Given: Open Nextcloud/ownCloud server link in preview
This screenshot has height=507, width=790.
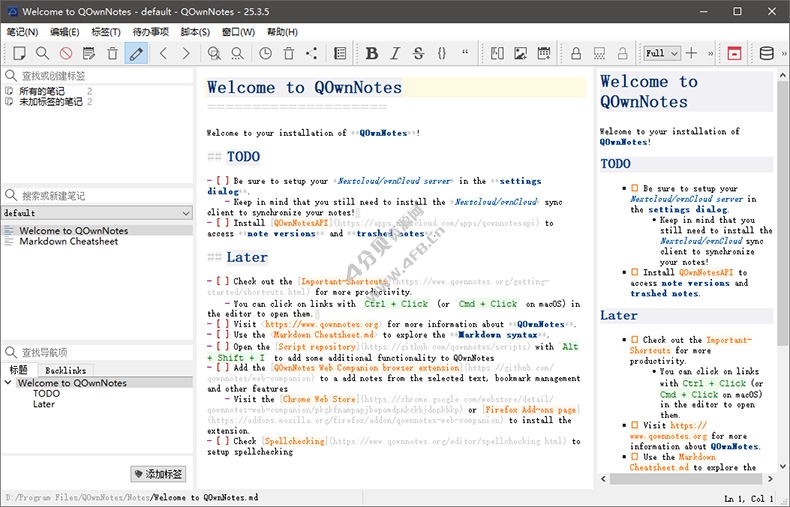Looking at the screenshot, I should point(687,199).
